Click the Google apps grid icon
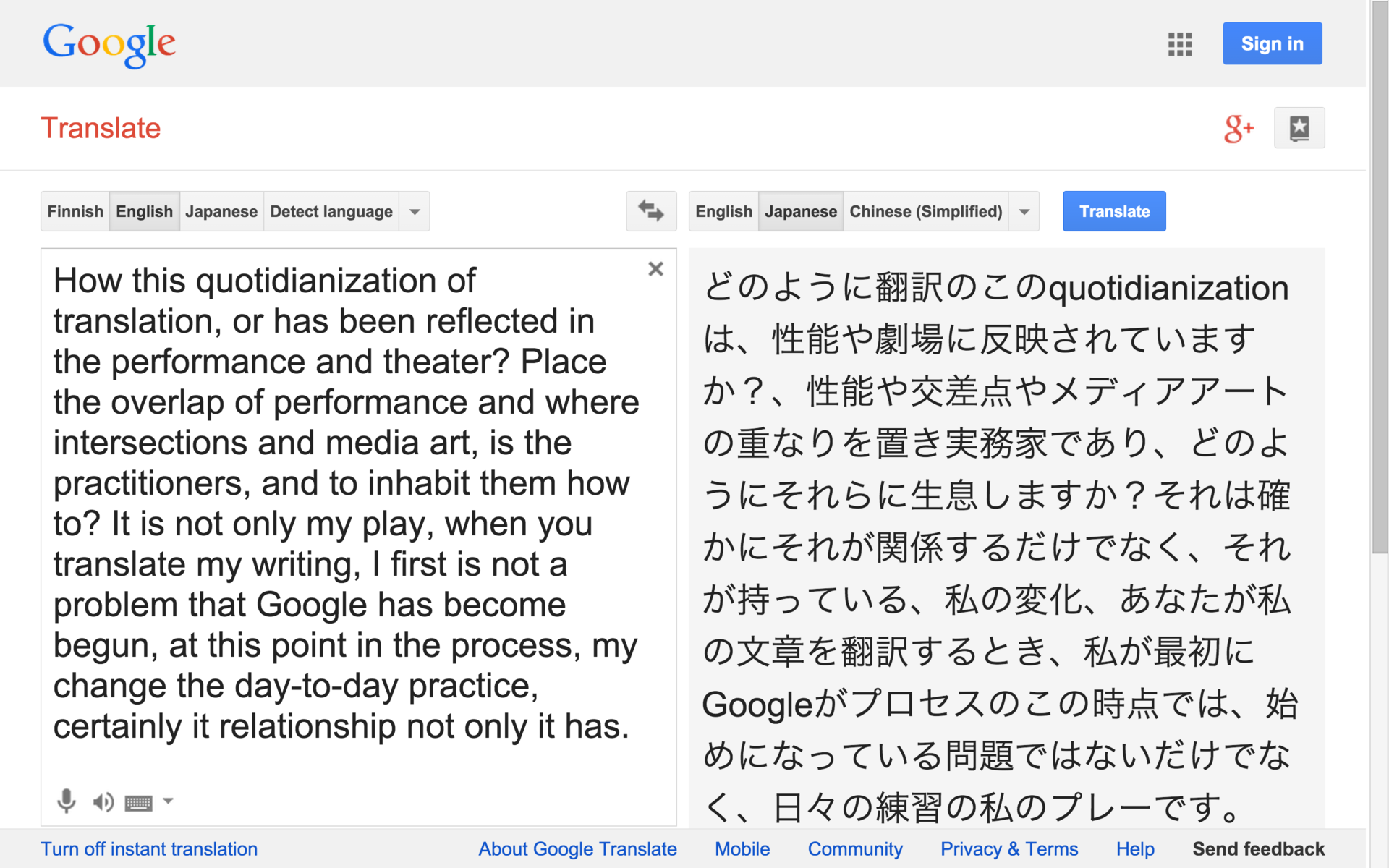1389x868 pixels. click(x=1179, y=44)
